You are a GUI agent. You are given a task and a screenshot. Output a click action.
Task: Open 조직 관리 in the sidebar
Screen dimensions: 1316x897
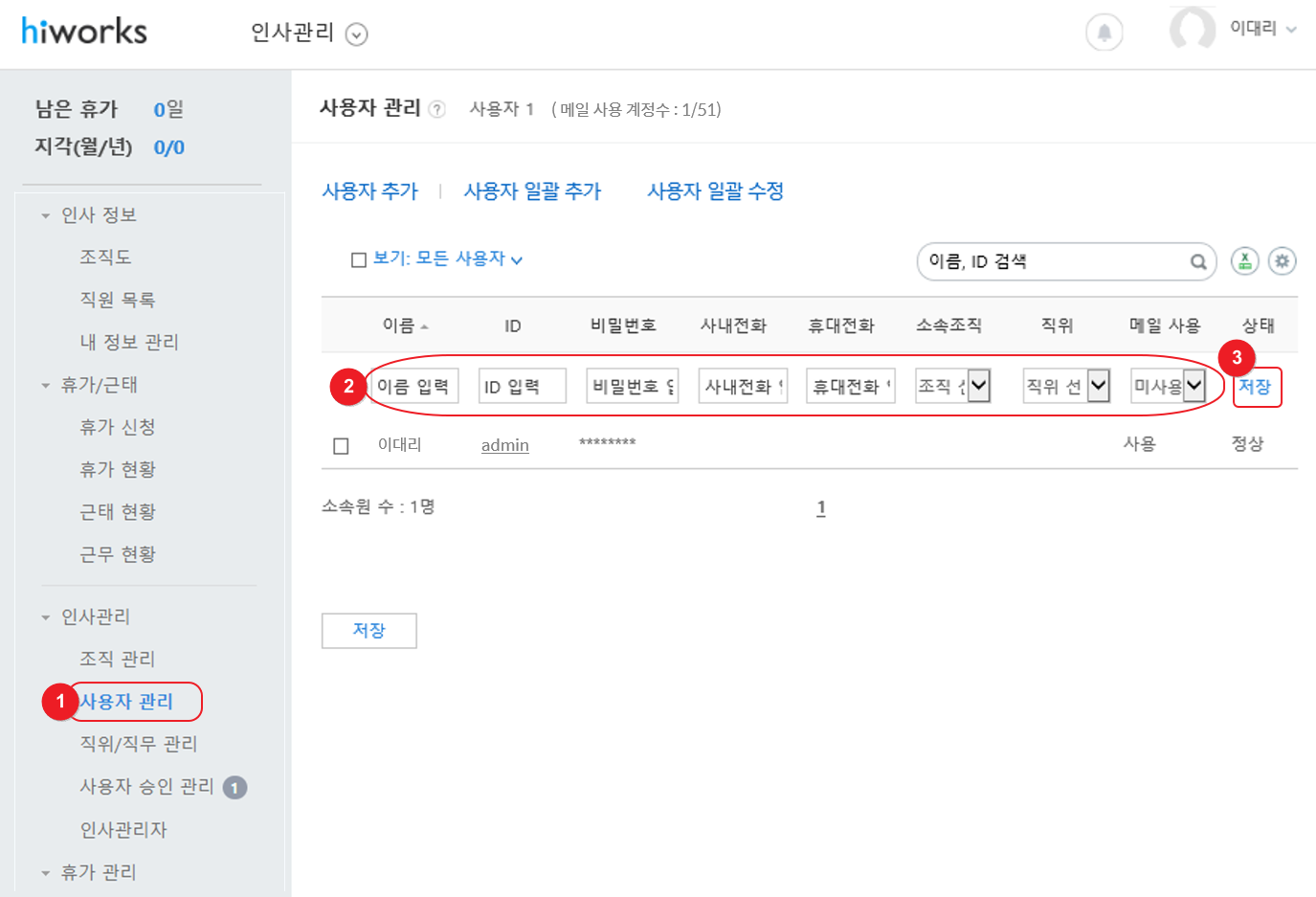point(117,659)
